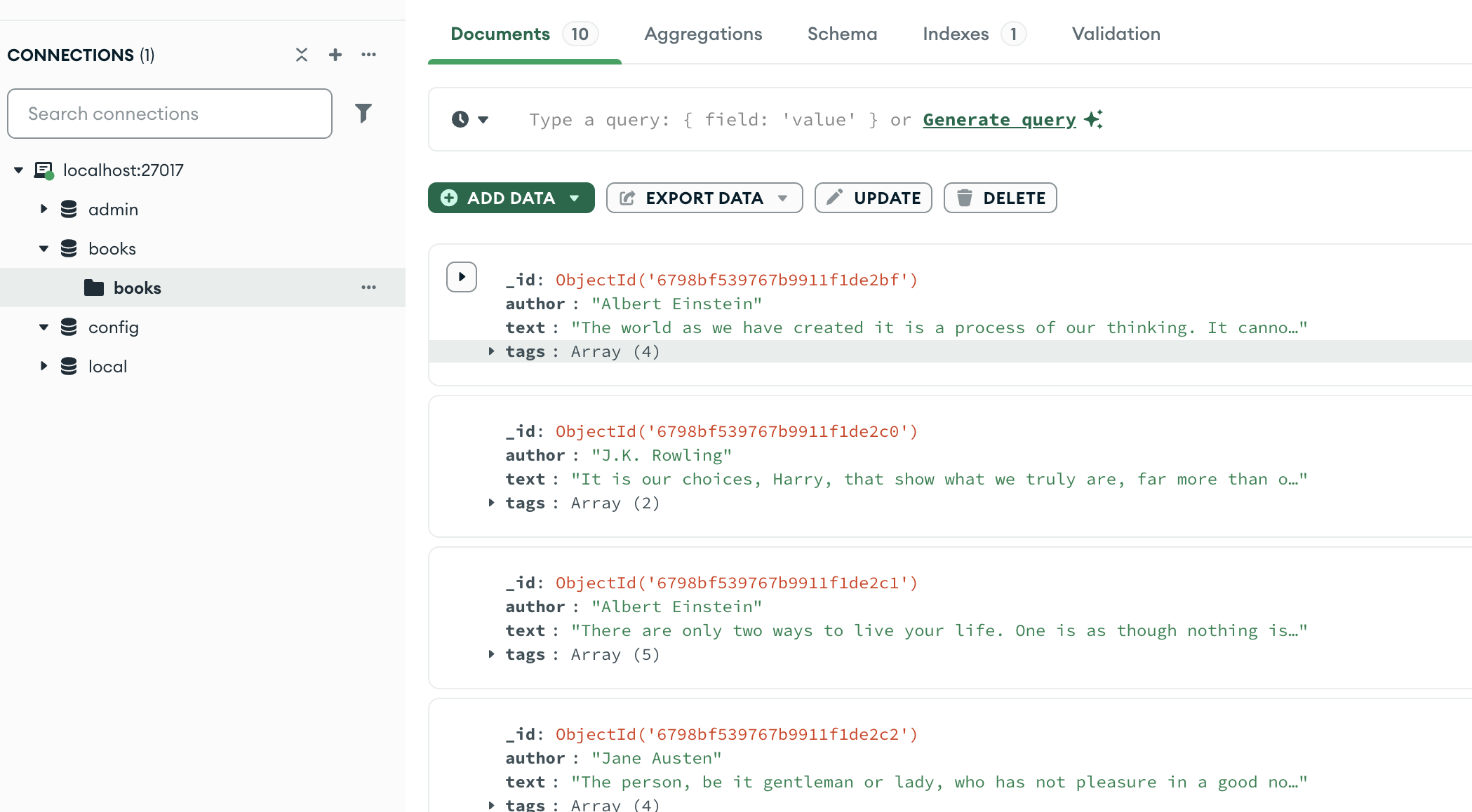This screenshot has width=1472, height=812.
Task: Open connections options ellipsis menu
Action: tap(369, 55)
